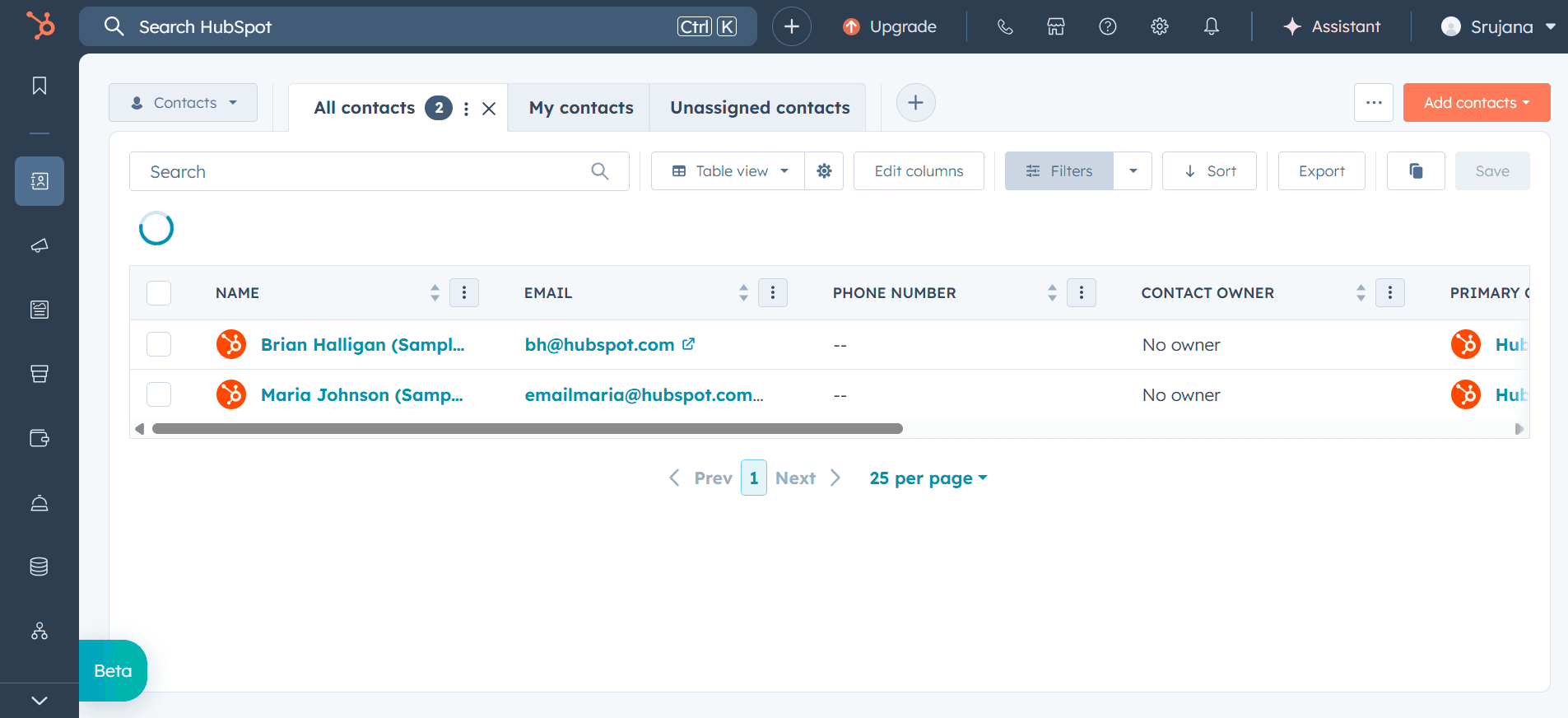Click the horizontal table scrollbar

(528, 429)
